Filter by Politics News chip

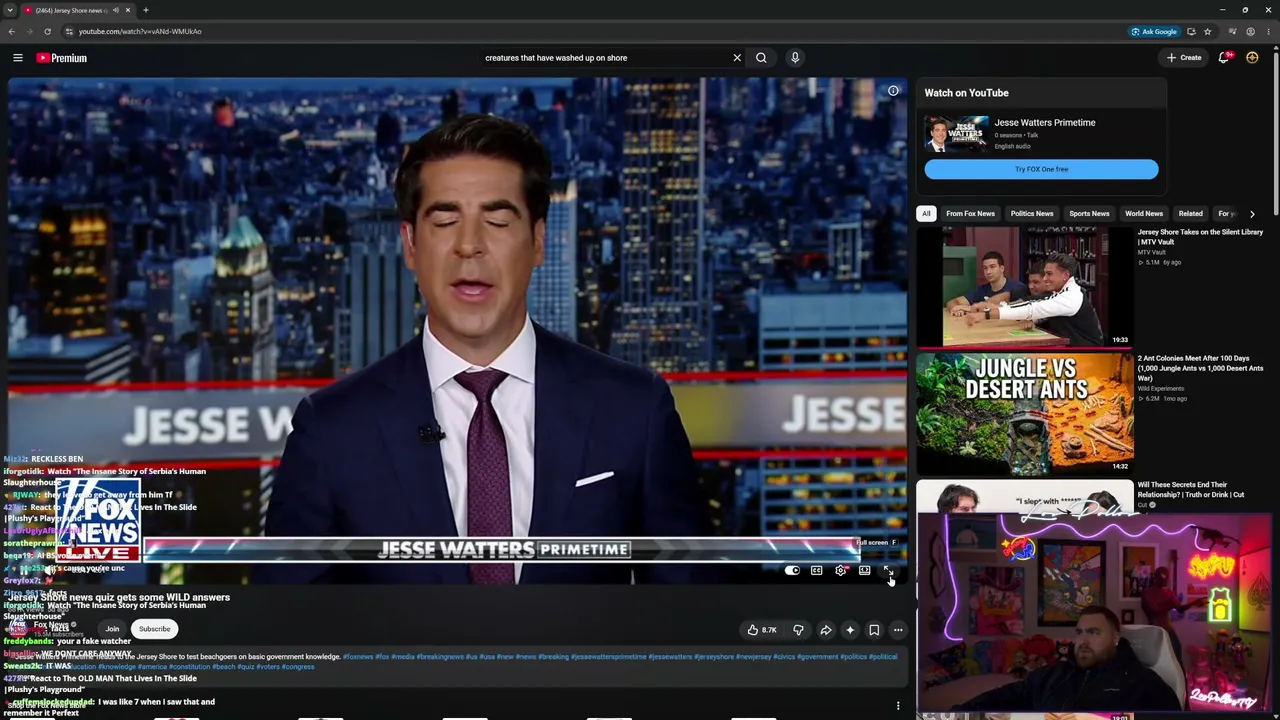point(1032,214)
